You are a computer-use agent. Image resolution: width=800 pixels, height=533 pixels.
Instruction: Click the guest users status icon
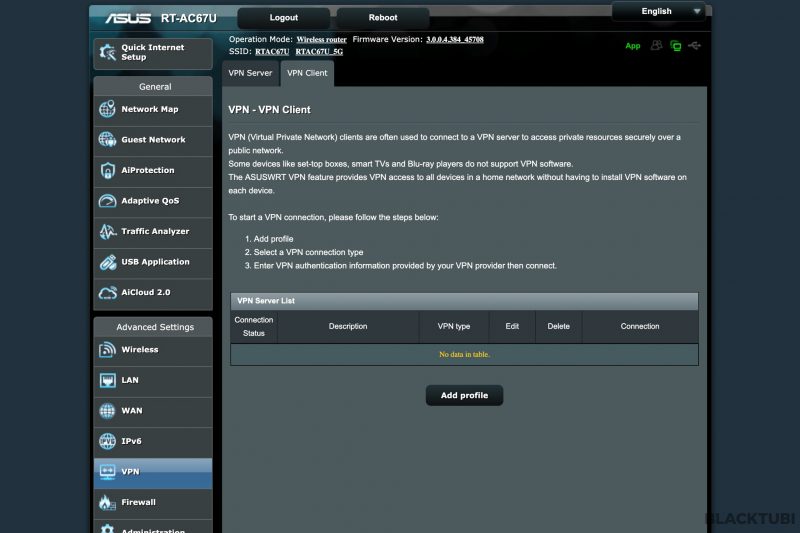[x=657, y=45]
